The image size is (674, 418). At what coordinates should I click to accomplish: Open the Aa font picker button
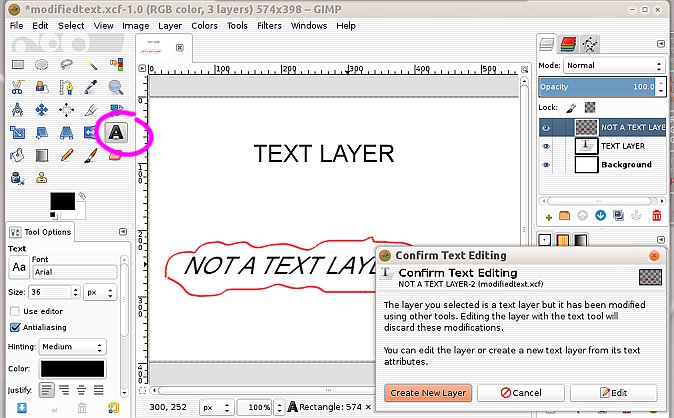(x=19, y=267)
